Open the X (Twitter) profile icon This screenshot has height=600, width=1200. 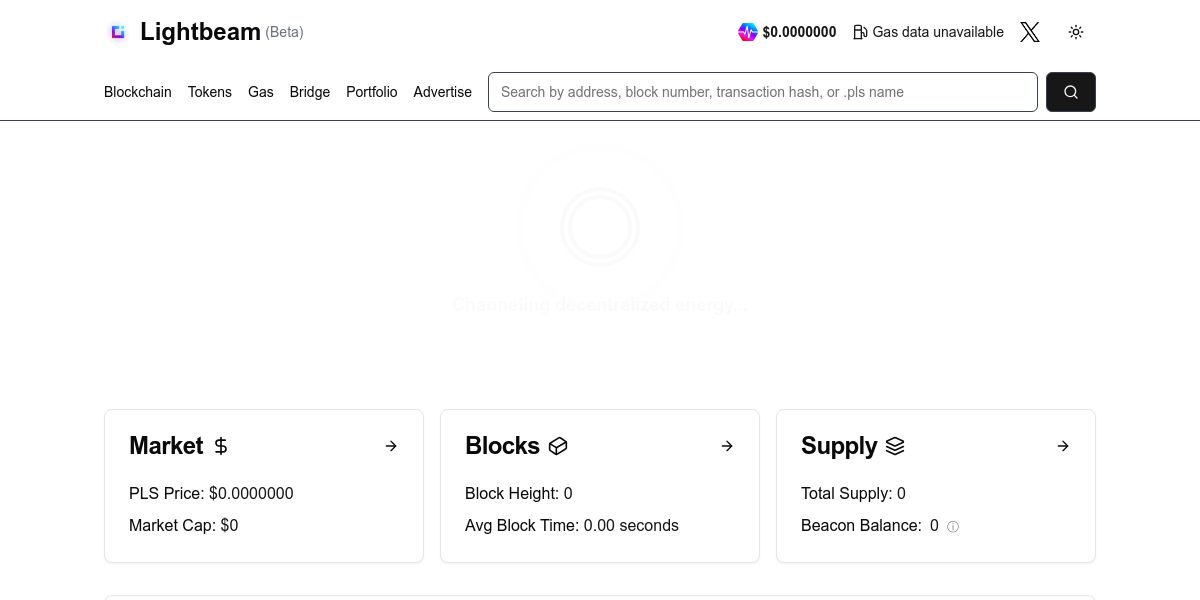click(1030, 32)
